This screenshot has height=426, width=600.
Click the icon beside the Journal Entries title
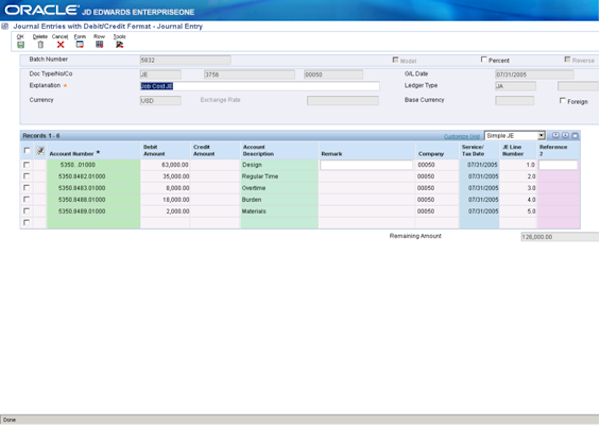click(x=5, y=26)
